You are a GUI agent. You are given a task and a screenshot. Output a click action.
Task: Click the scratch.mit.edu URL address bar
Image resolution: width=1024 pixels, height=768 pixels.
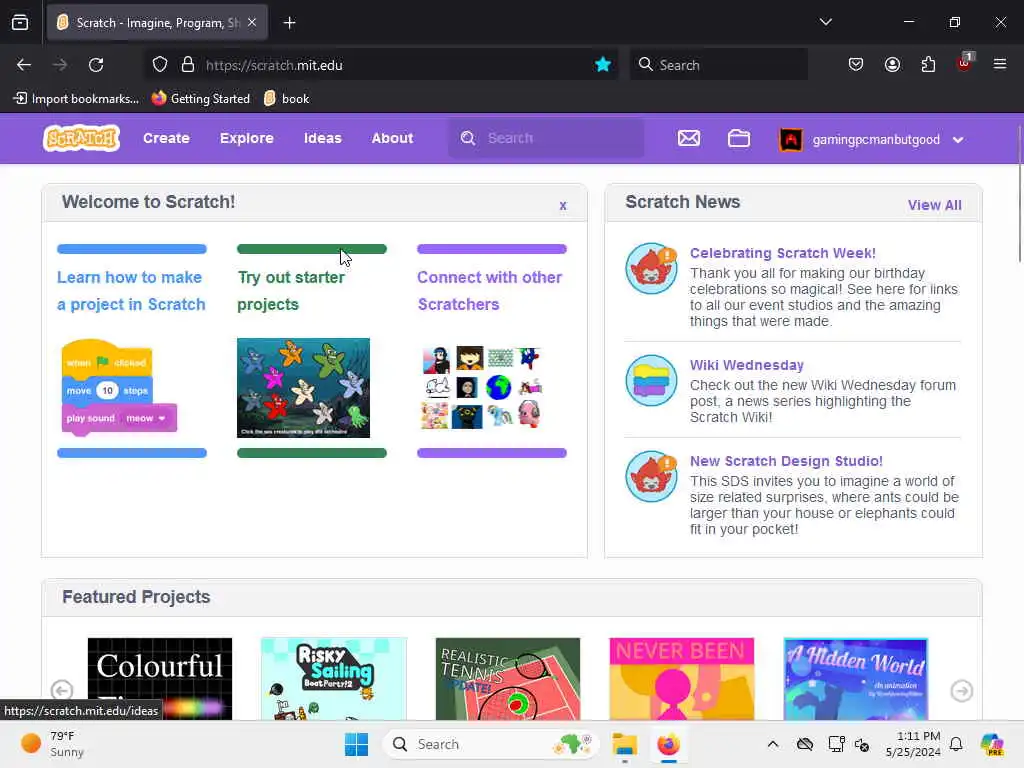pyautogui.click(x=381, y=65)
